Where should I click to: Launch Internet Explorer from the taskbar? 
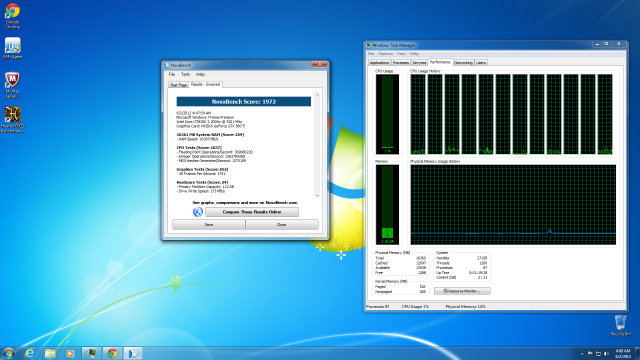(x=29, y=353)
